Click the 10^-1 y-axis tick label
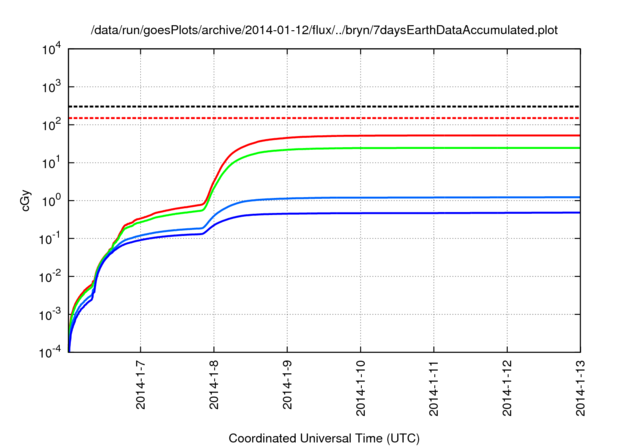The width and height of the screenshot is (640, 448). point(50,238)
